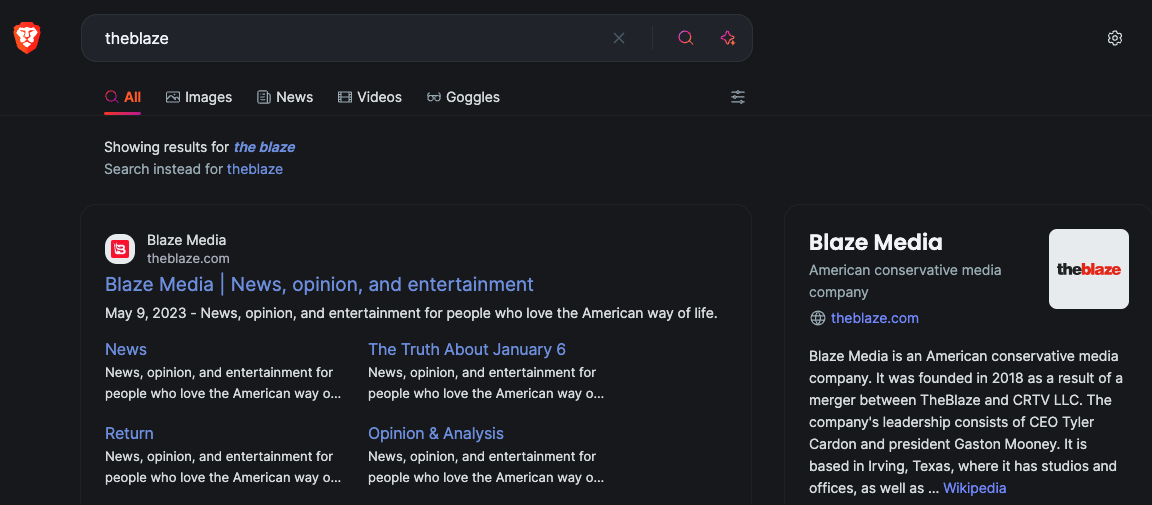The image size is (1152, 505).
Task: Open theblaze.com link in info panel
Action: 874,318
